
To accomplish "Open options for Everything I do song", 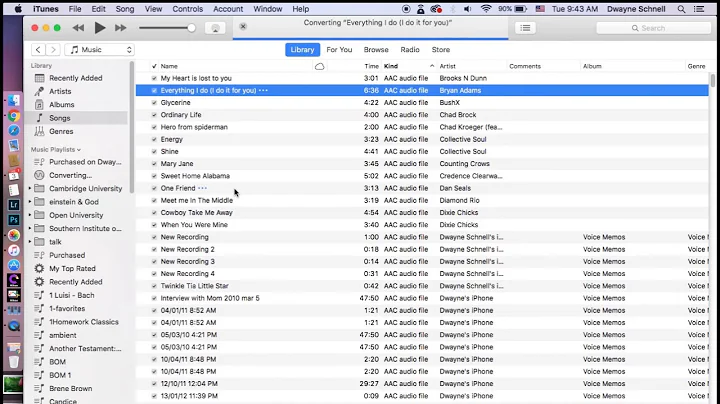I will click(264, 90).
